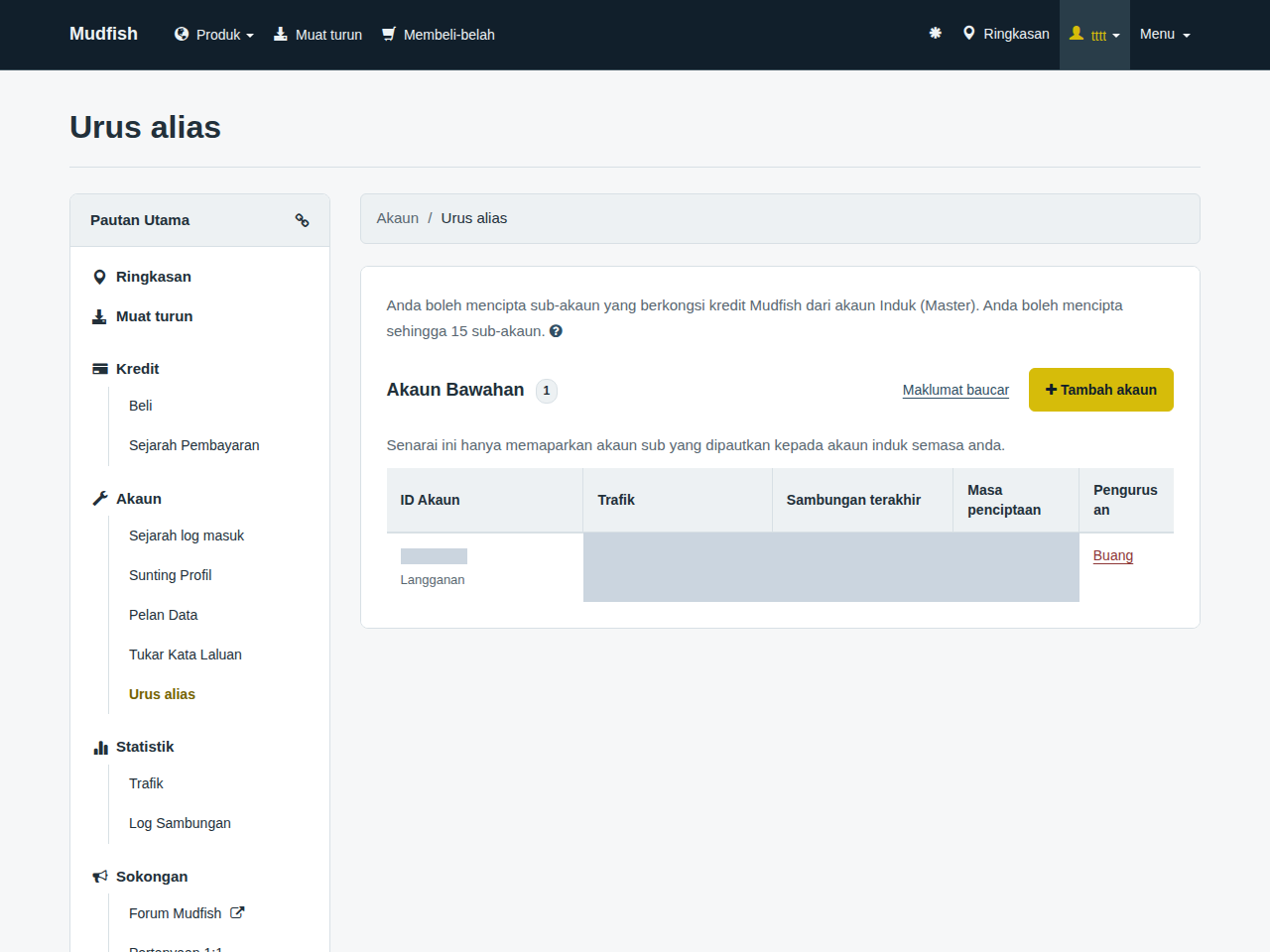Viewport: 1270px width, 952px height.
Task: Click the theme toggle sun icon in navbar
Action: (935, 34)
